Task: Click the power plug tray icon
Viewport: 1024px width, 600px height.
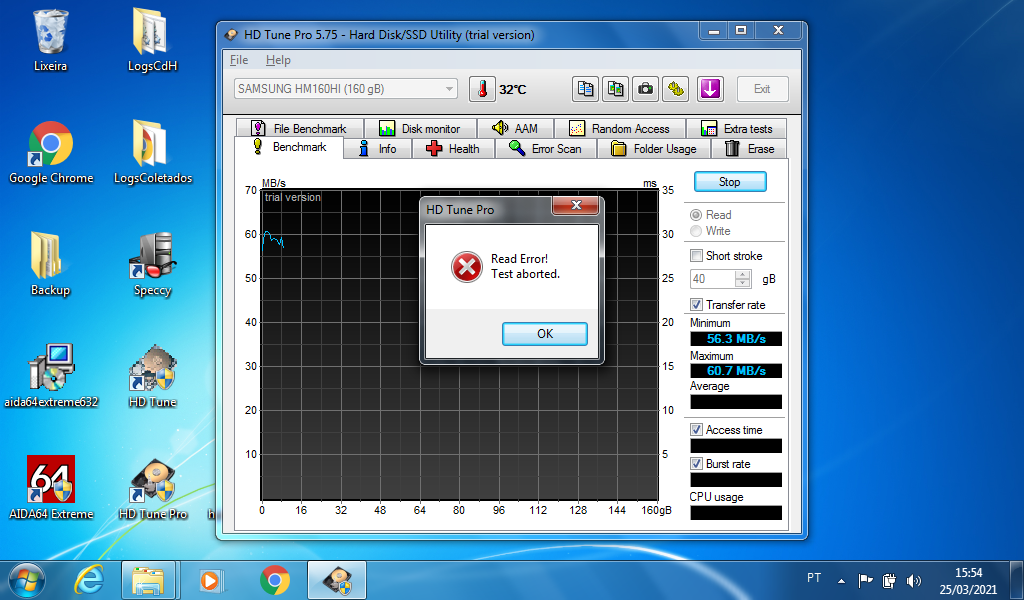Action: pos(889,580)
